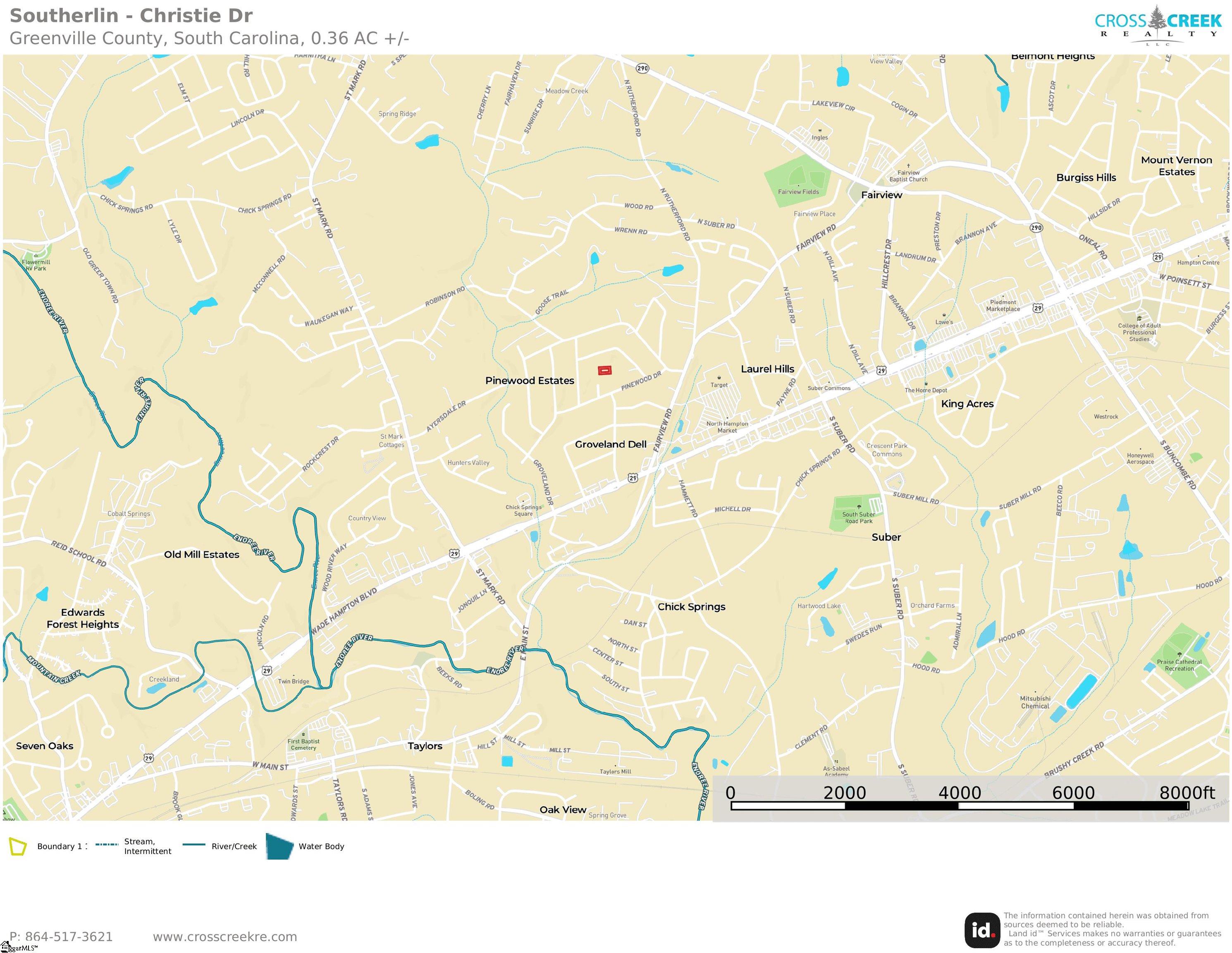Screen dimensions: 1232x953
Task: Click the 290 highway shield near Fairview
Action: 1036,228
